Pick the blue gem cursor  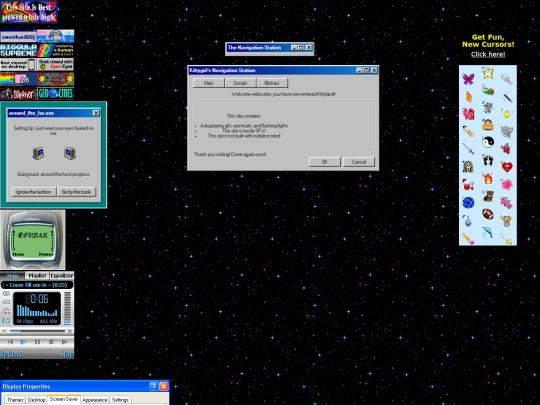click(x=468, y=202)
